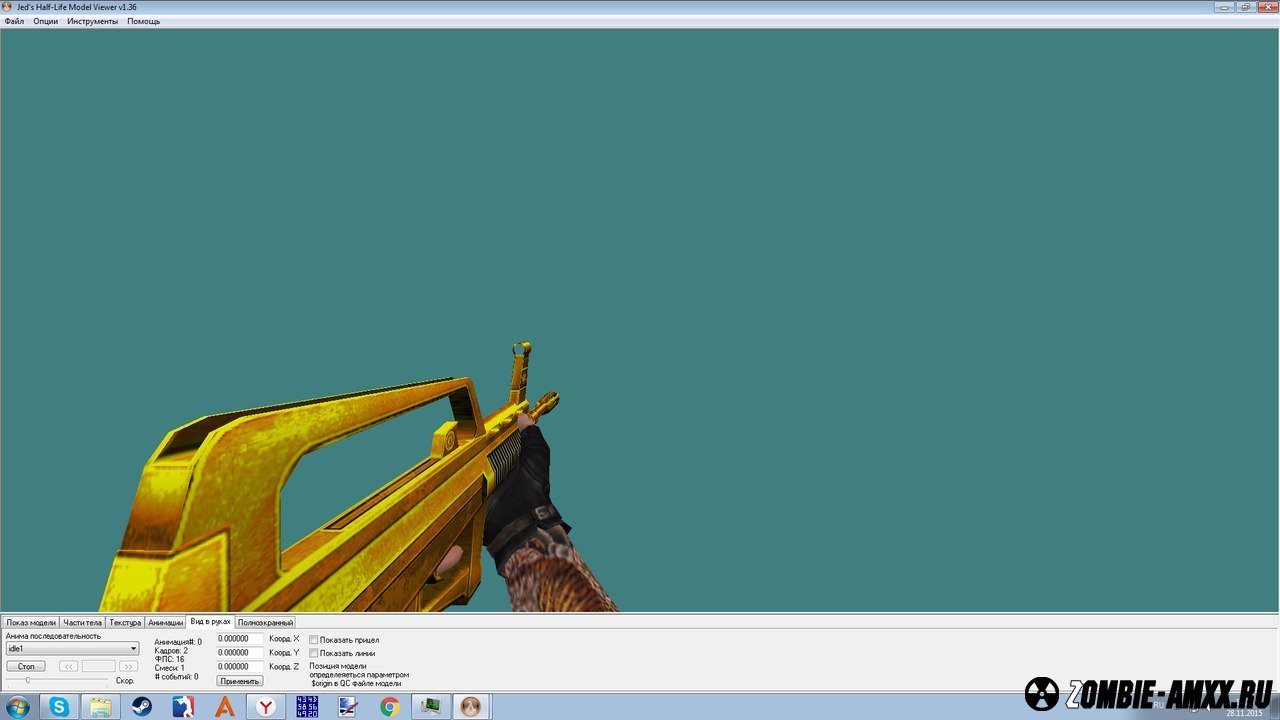
Task: Open Yandex Browser from the taskbar
Action: (266, 707)
